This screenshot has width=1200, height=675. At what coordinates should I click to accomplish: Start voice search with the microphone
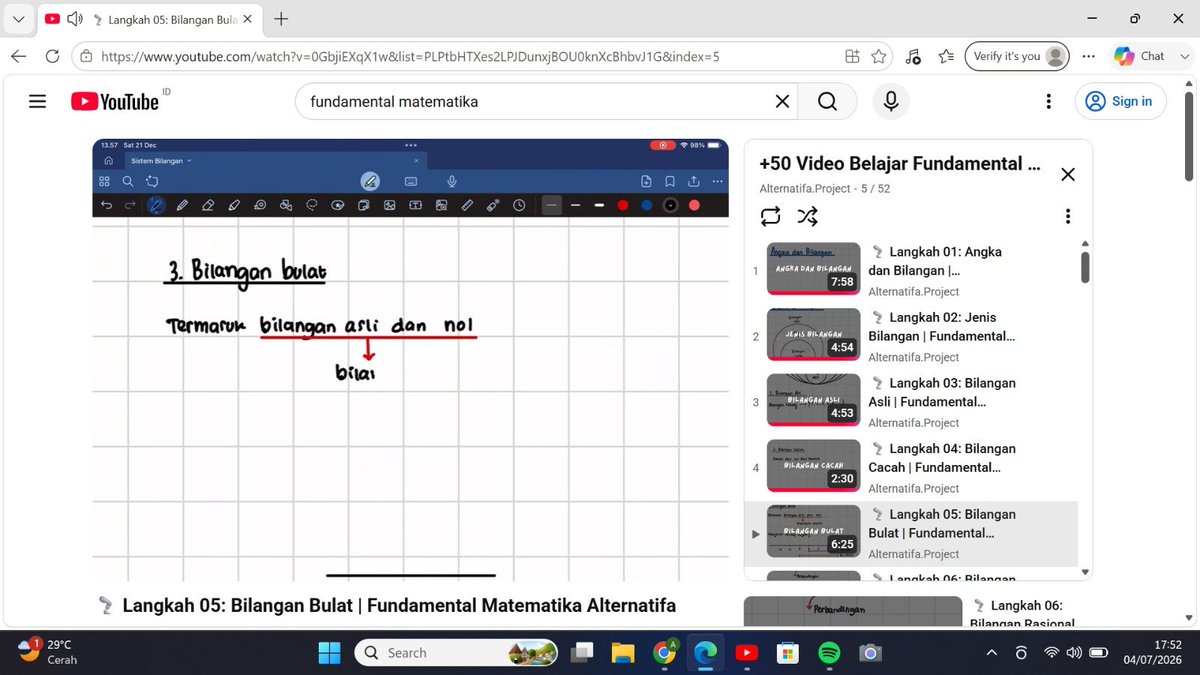pyautogui.click(x=890, y=101)
